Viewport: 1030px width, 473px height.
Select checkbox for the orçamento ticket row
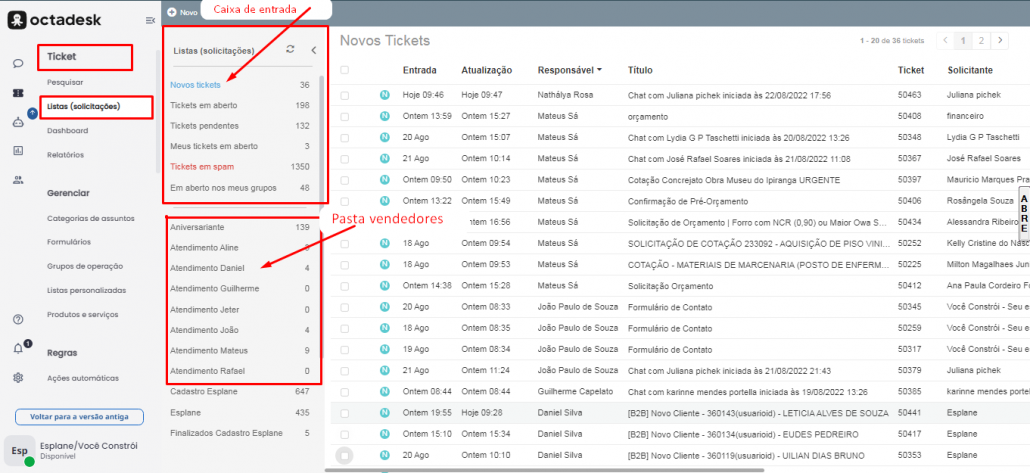click(x=345, y=116)
